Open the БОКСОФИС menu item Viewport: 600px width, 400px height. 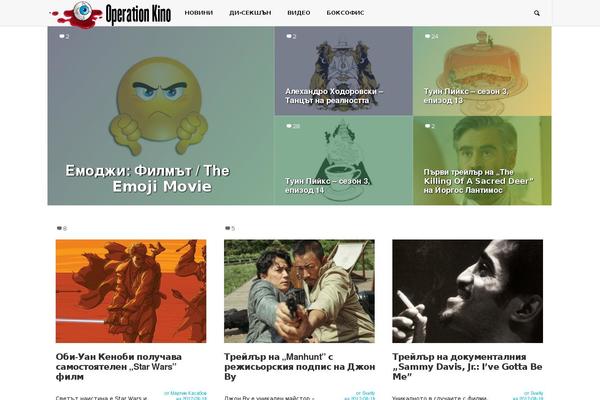tap(345, 13)
